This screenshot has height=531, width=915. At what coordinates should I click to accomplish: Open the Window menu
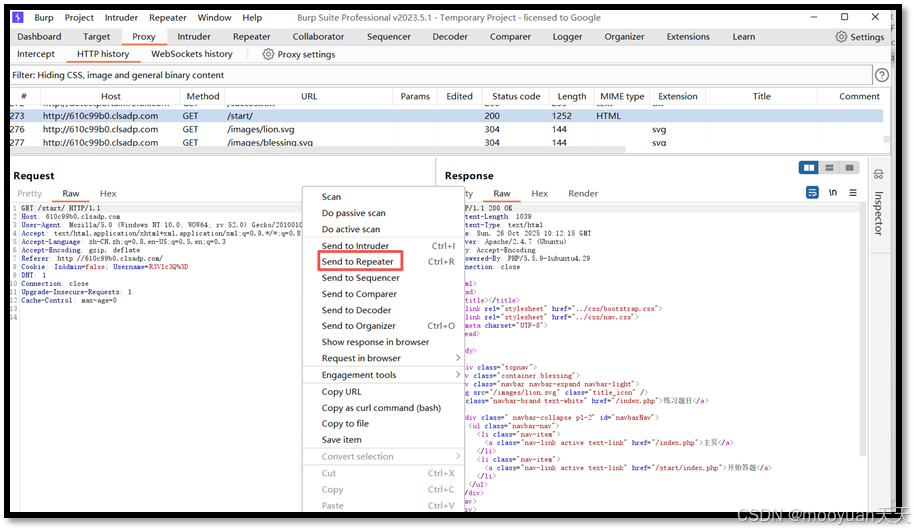[214, 18]
